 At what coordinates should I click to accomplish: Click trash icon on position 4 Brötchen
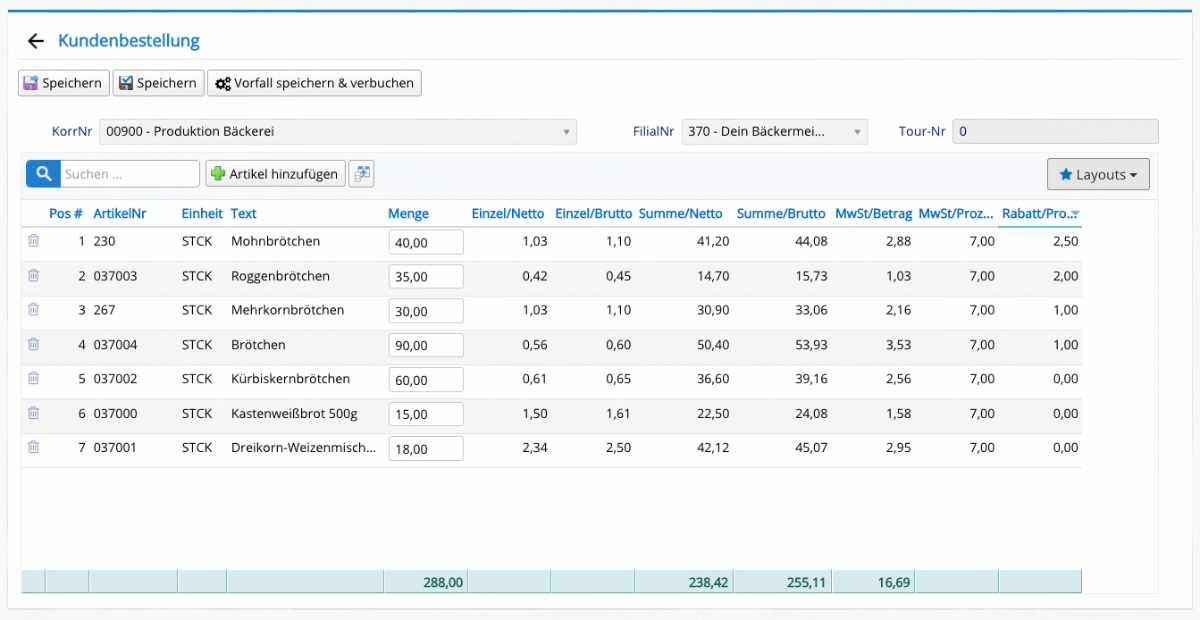(33, 345)
